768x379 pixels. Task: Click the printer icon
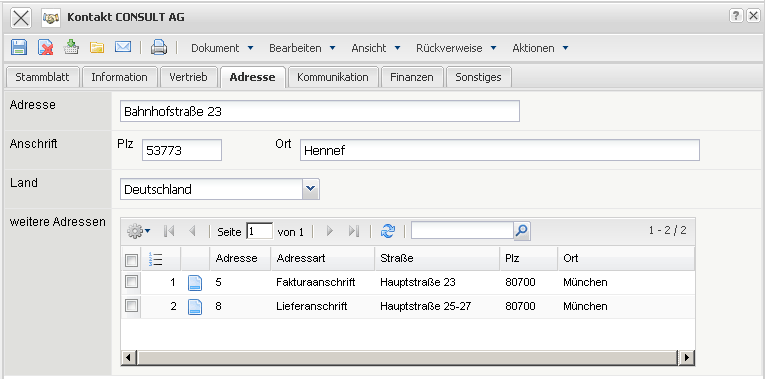click(x=159, y=47)
